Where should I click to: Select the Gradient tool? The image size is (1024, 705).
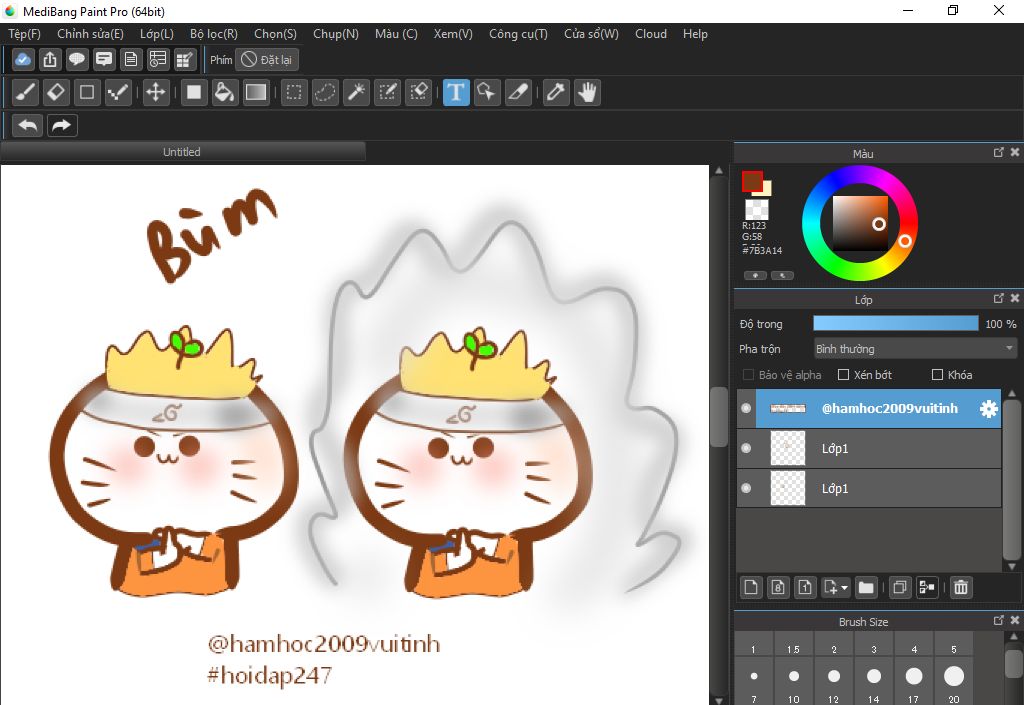pyautogui.click(x=255, y=92)
